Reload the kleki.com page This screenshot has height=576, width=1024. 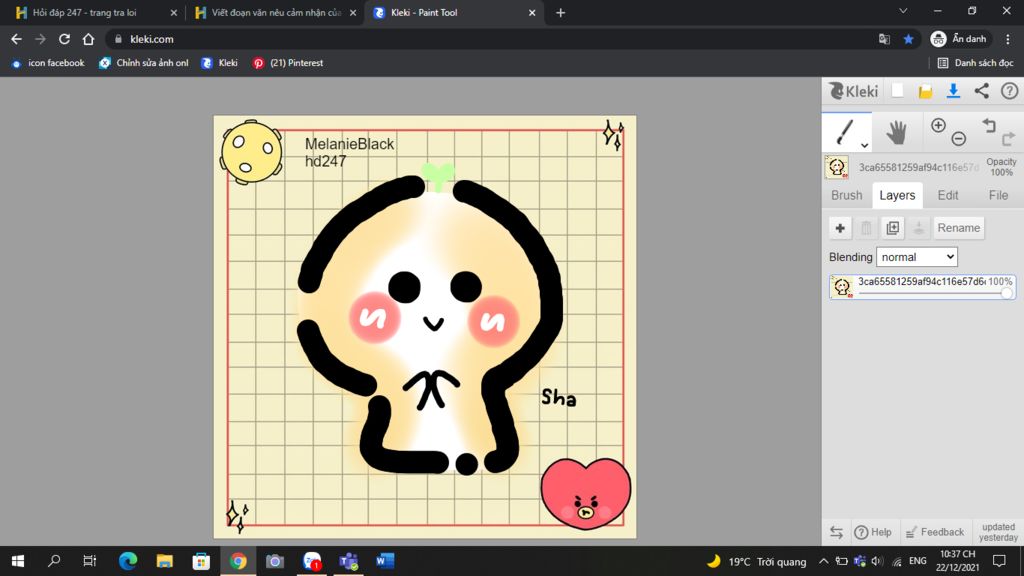tap(64, 39)
